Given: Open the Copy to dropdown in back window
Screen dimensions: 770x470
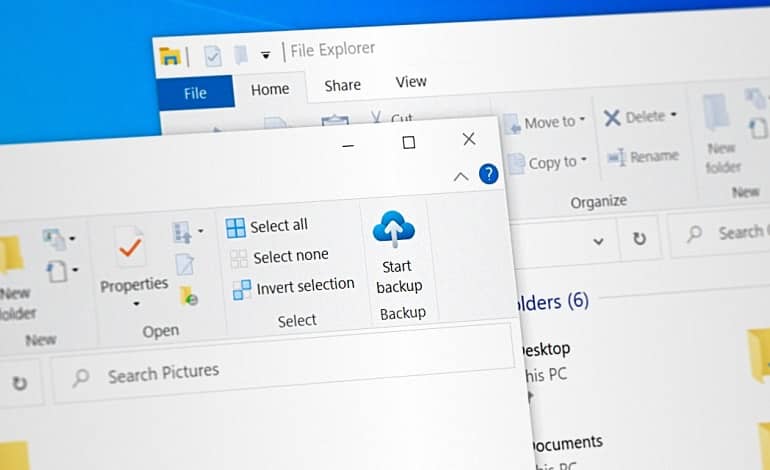Looking at the screenshot, I should click(x=549, y=163).
